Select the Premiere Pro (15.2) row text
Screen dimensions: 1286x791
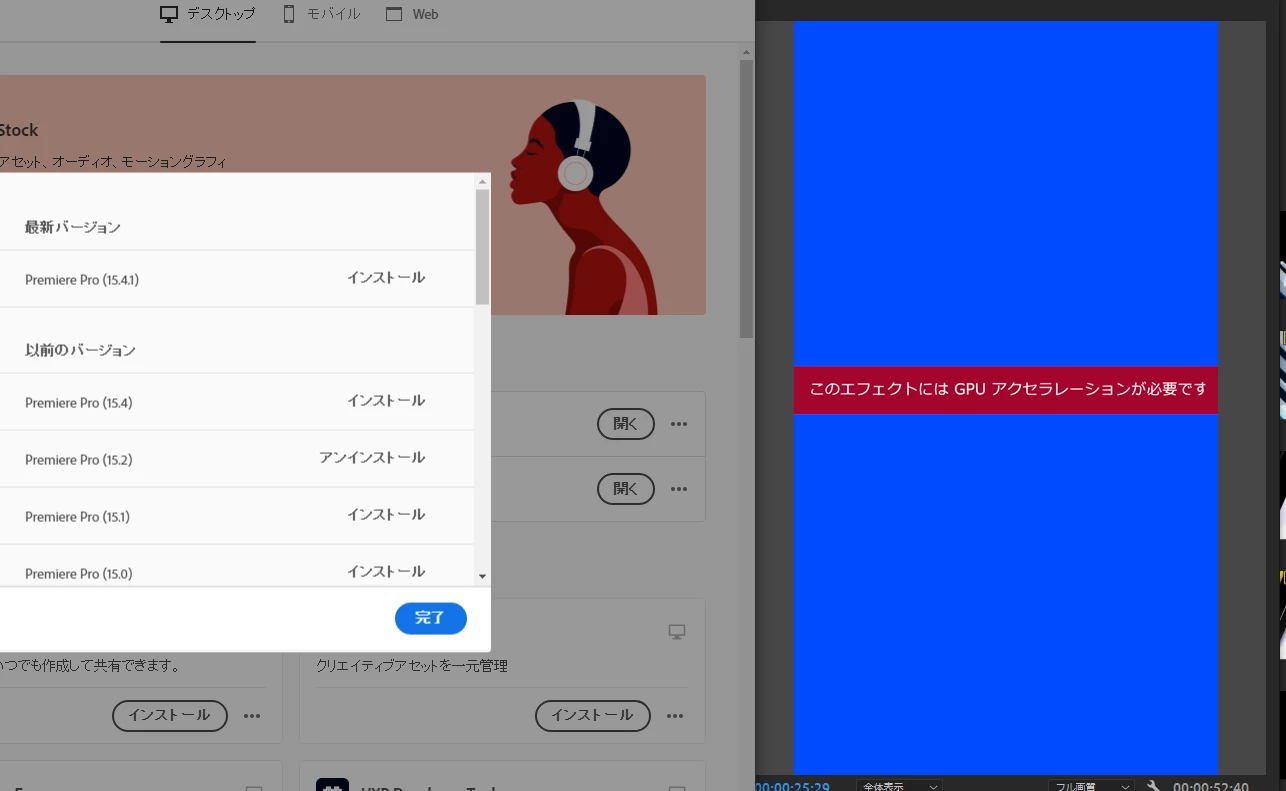(79, 460)
